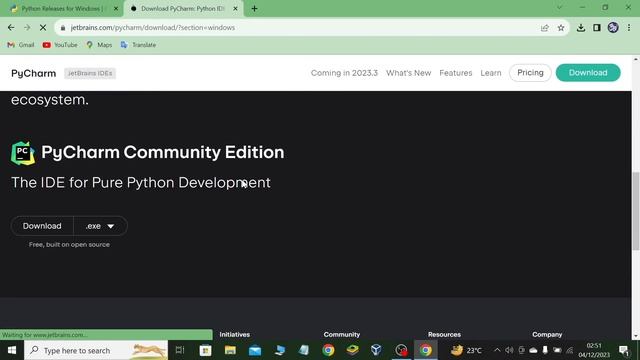The height and width of the screenshot is (360, 640).
Task: Open Coming in 2023.3 menu item
Action: [344, 73]
